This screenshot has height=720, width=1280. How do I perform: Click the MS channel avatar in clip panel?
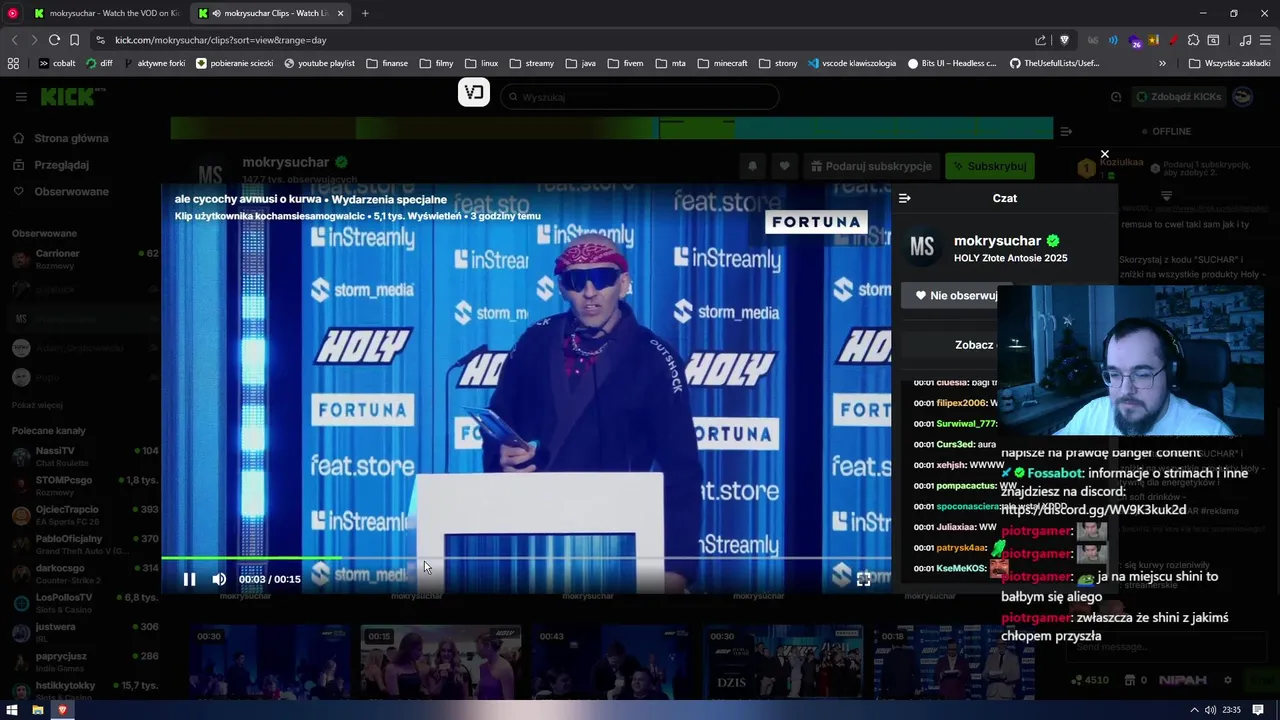[922, 248]
